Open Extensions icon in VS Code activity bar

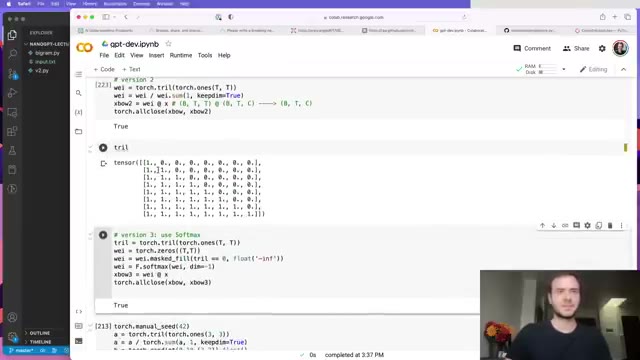click(x=12, y=131)
